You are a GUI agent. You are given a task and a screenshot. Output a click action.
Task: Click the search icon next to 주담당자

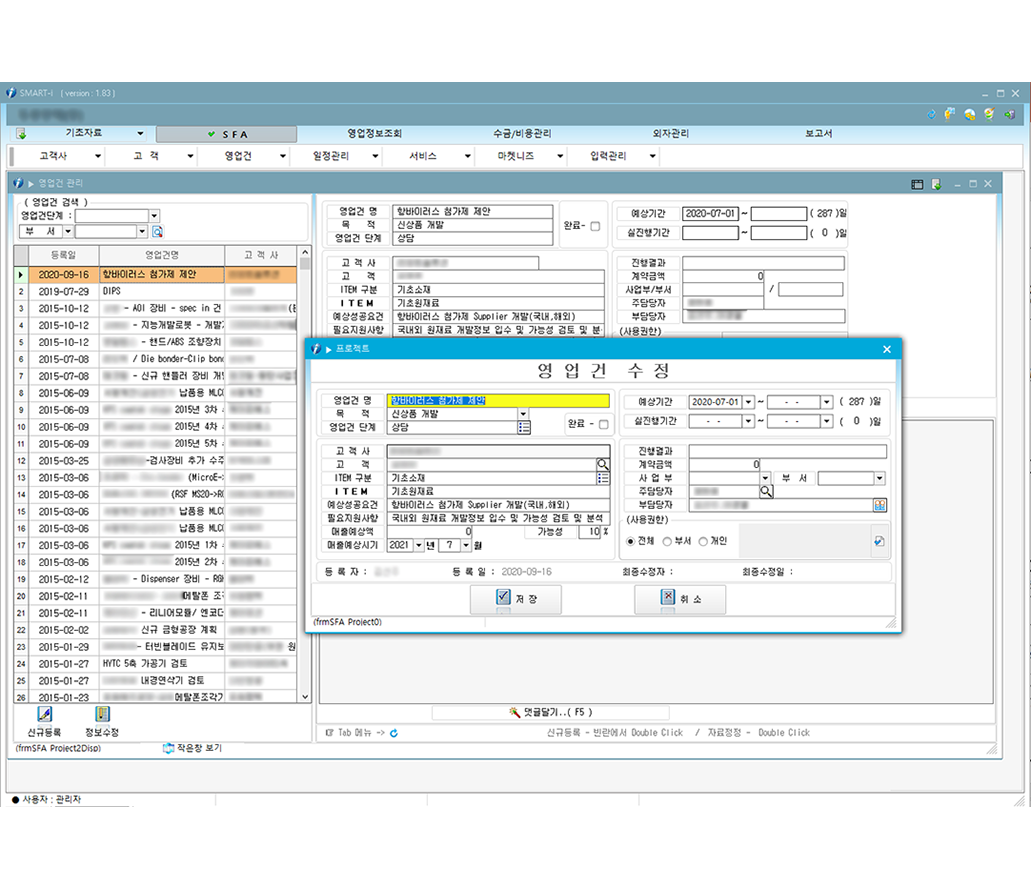767,492
